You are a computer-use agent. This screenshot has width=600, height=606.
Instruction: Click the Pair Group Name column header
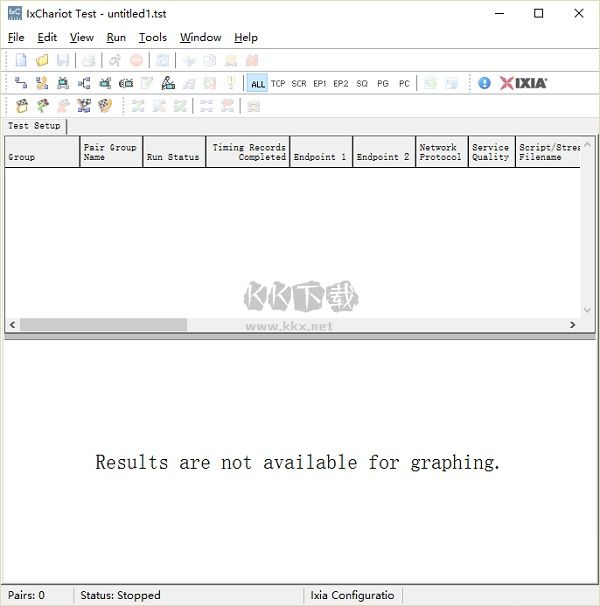coord(110,152)
